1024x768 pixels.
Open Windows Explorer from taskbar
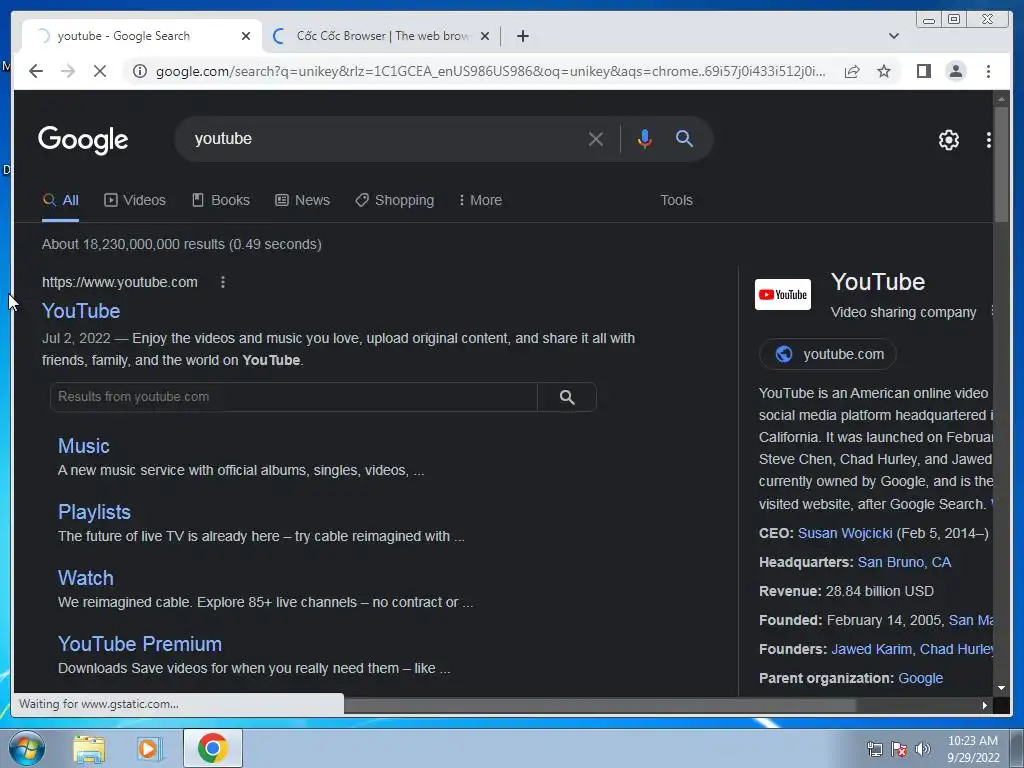point(89,749)
